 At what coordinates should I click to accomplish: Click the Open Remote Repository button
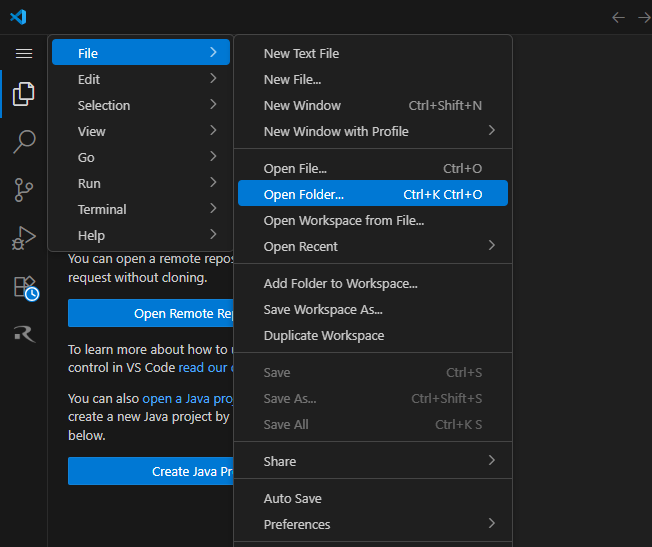(150, 313)
